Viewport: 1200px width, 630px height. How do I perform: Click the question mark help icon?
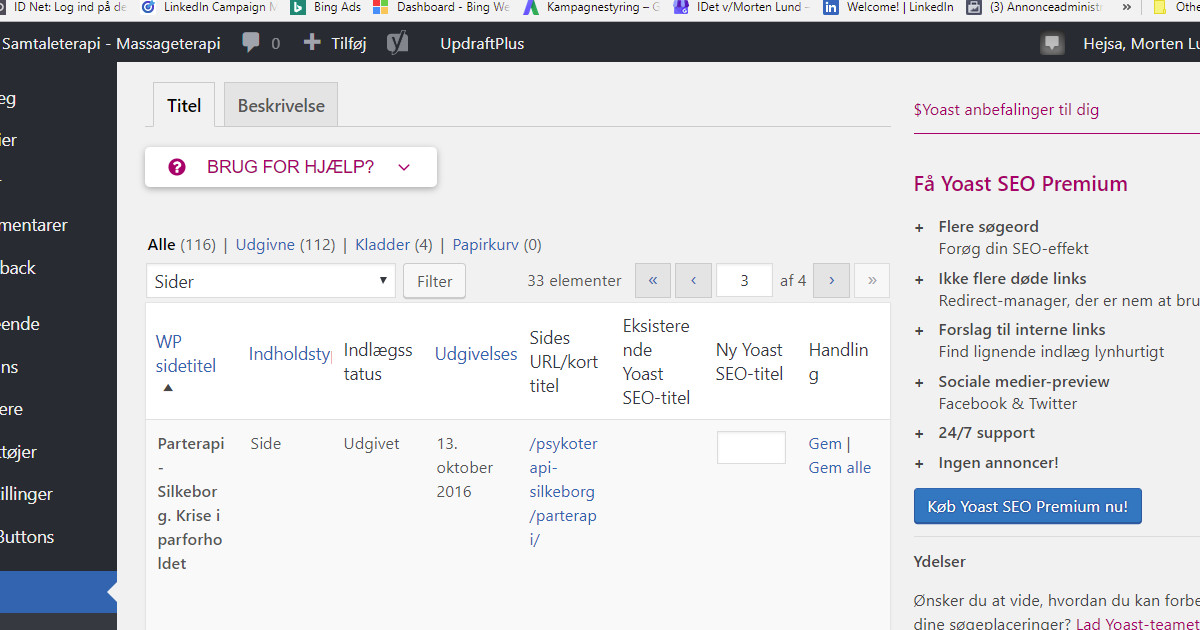[177, 167]
